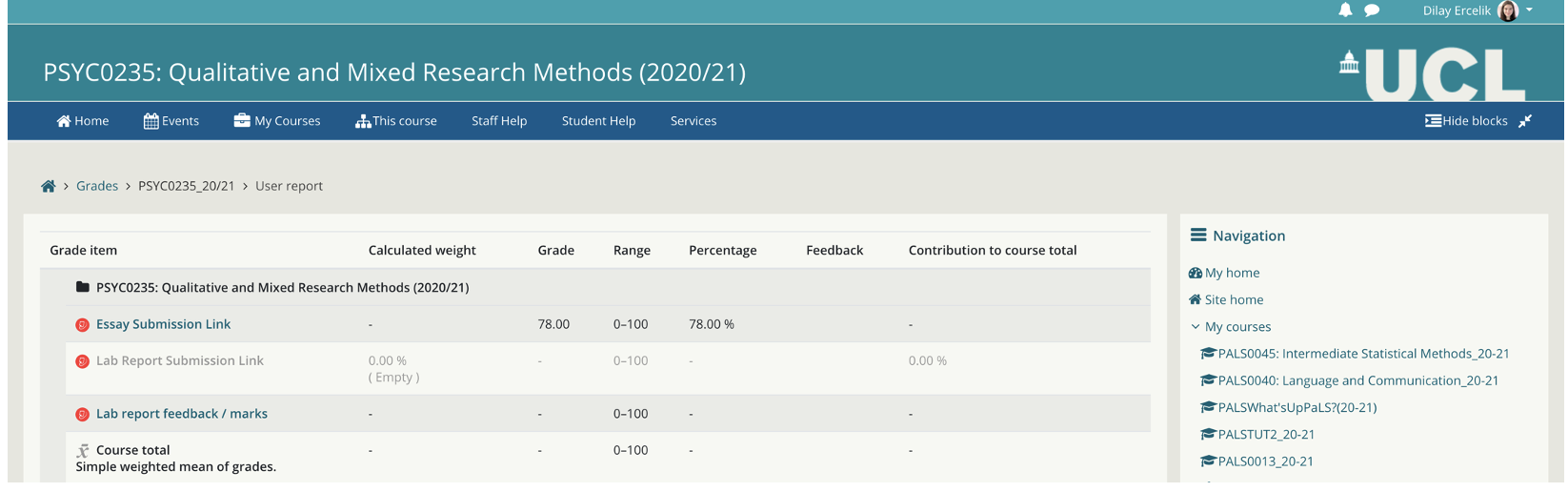Image resolution: width=1568 pixels, height=492 pixels.
Task: Click the Turnitin icon beside Lab report feedback / marks
Action: [x=83, y=415]
